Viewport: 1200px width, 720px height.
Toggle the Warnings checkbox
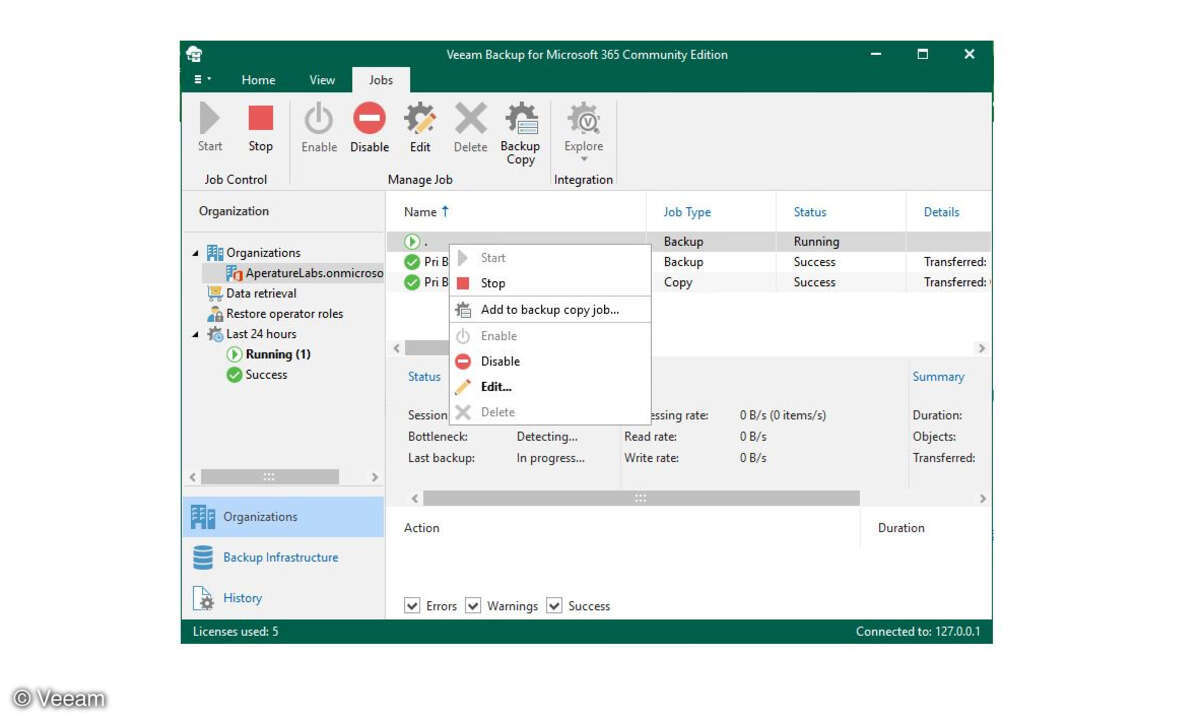(x=473, y=606)
